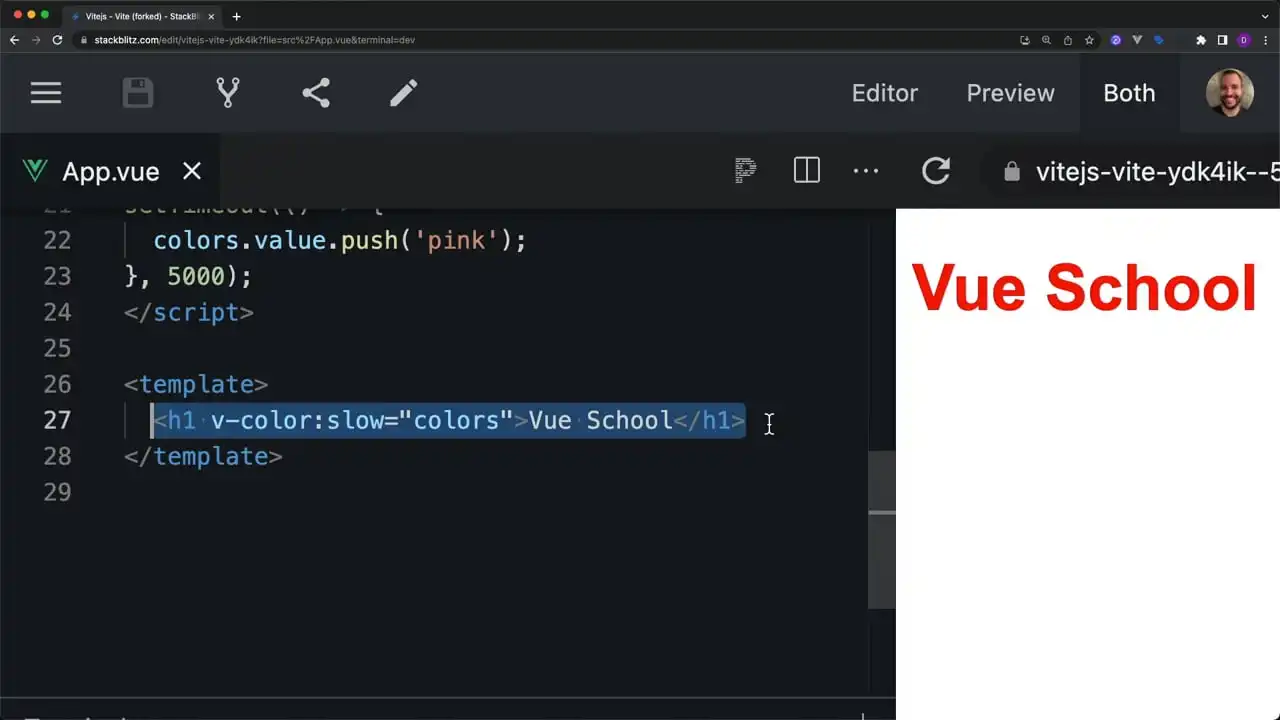Edit project info with the pencil icon
This screenshot has height=720, width=1280.
404,93
